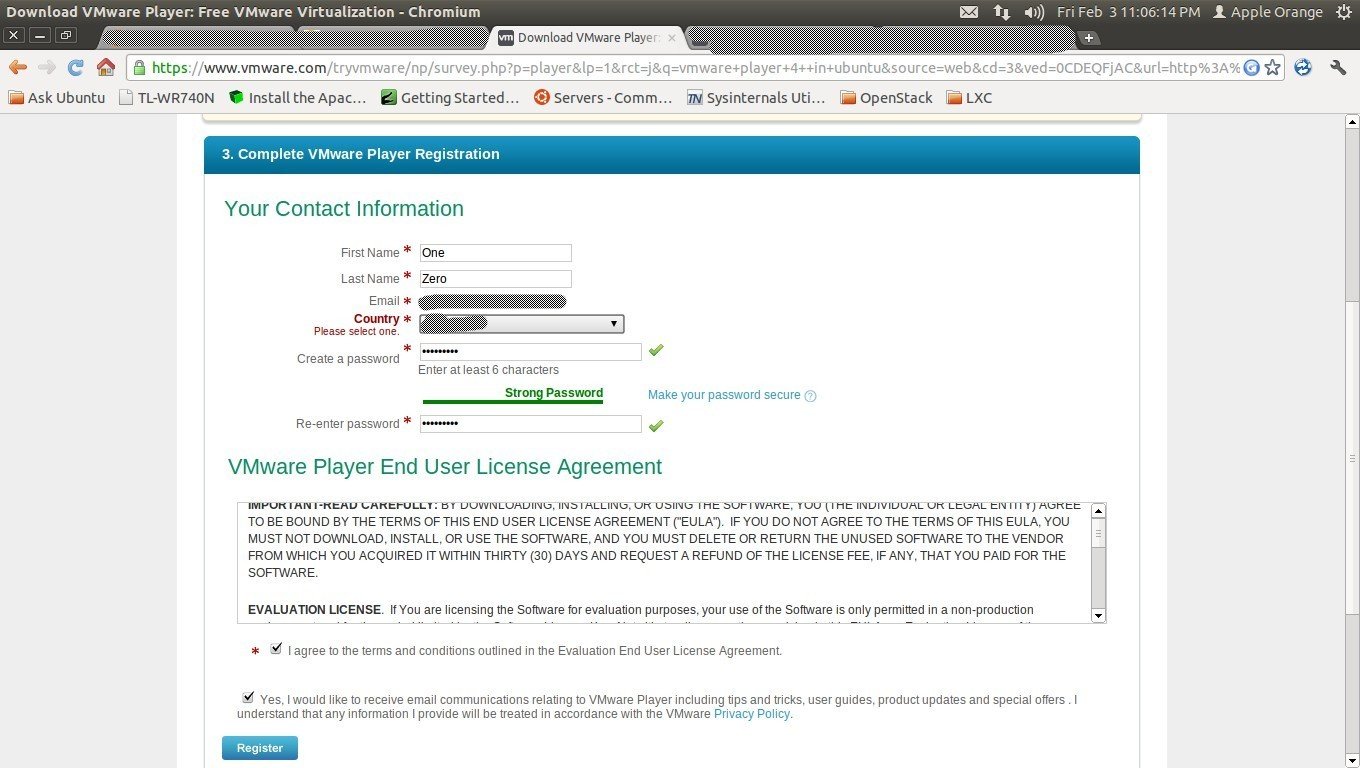Click the EULA box scroll-up arrow
Image resolution: width=1360 pixels, height=768 pixels.
1098,510
